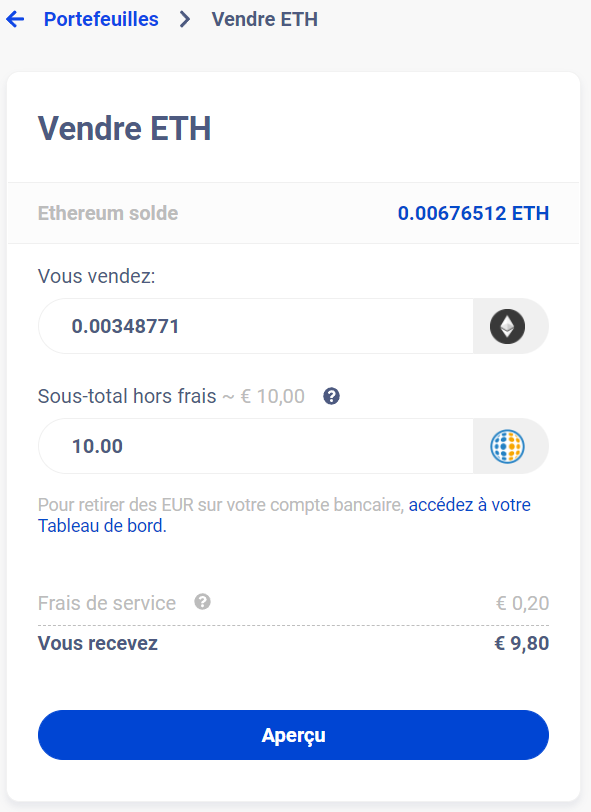Click the help icon beside Frais de service
Image resolution: width=591 pixels, height=812 pixels.
pyautogui.click(x=203, y=602)
